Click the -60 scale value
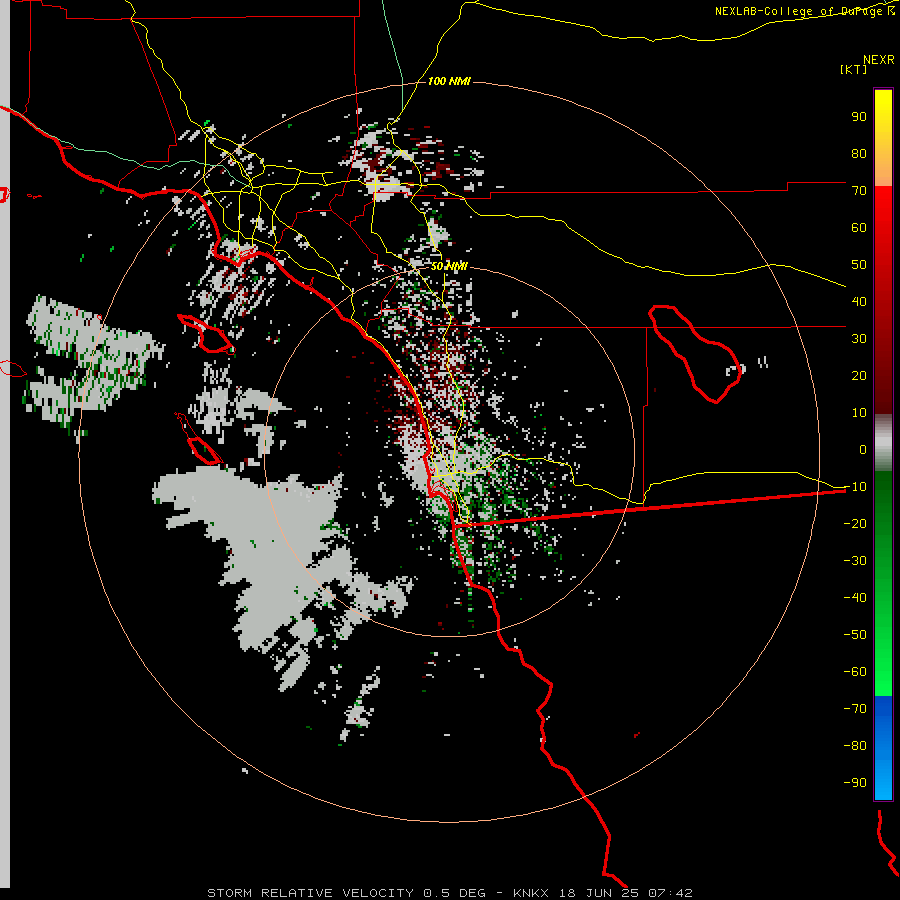The height and width of the screenshot is (900, 900). [855, 672]
